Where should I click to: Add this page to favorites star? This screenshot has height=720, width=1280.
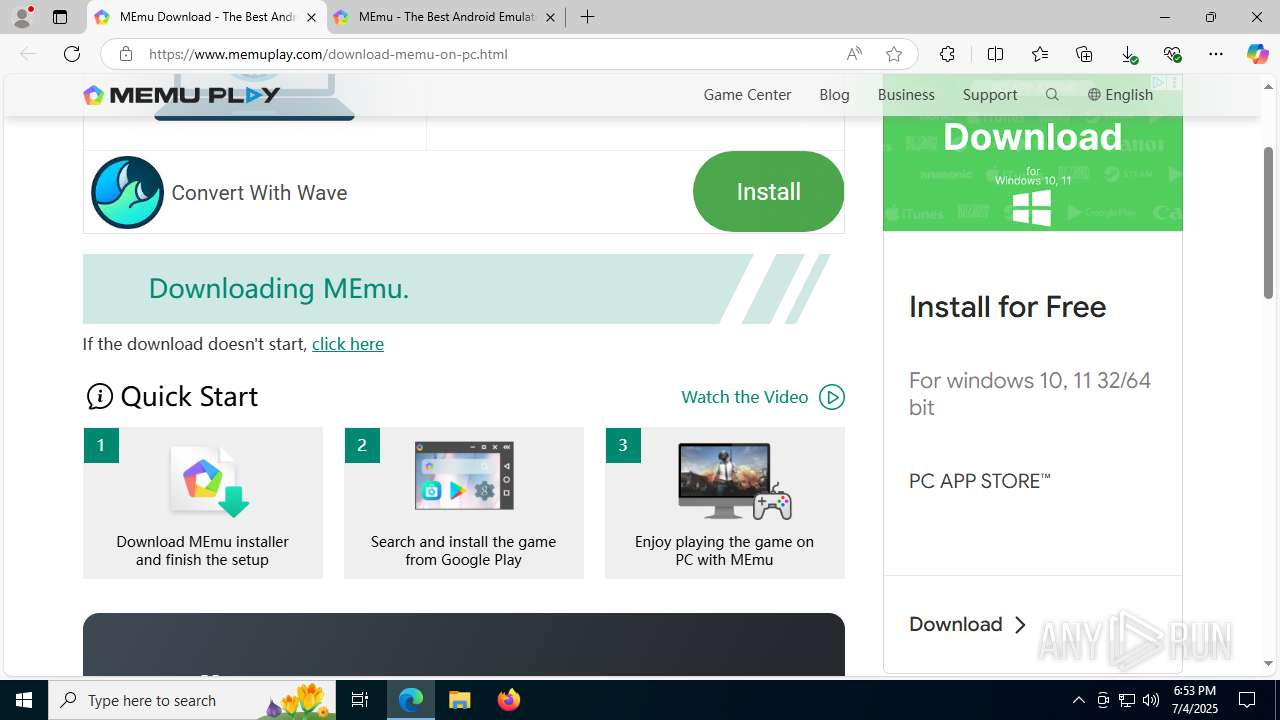click(x=894, y=54)
